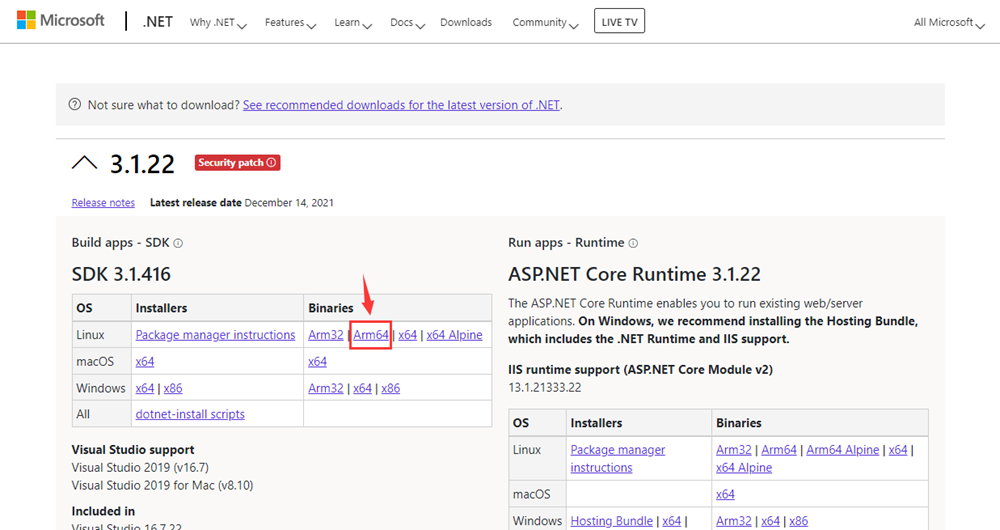The width and height of the screenshot is (1000, 530).
Task: Expand the Docs menu
Action: click(407, 22)
